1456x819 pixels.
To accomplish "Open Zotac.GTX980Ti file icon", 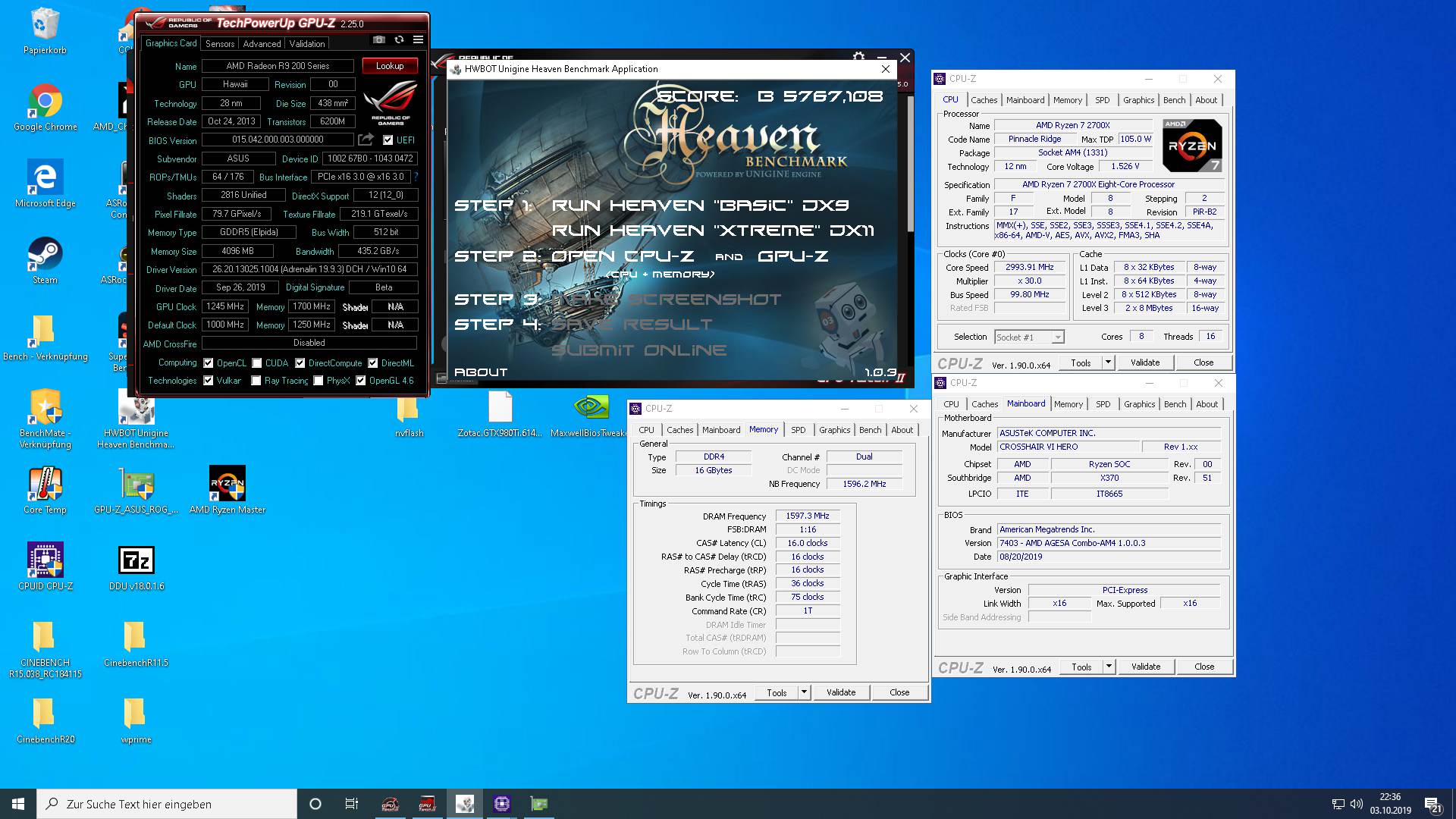I will (x=500, y=414).
